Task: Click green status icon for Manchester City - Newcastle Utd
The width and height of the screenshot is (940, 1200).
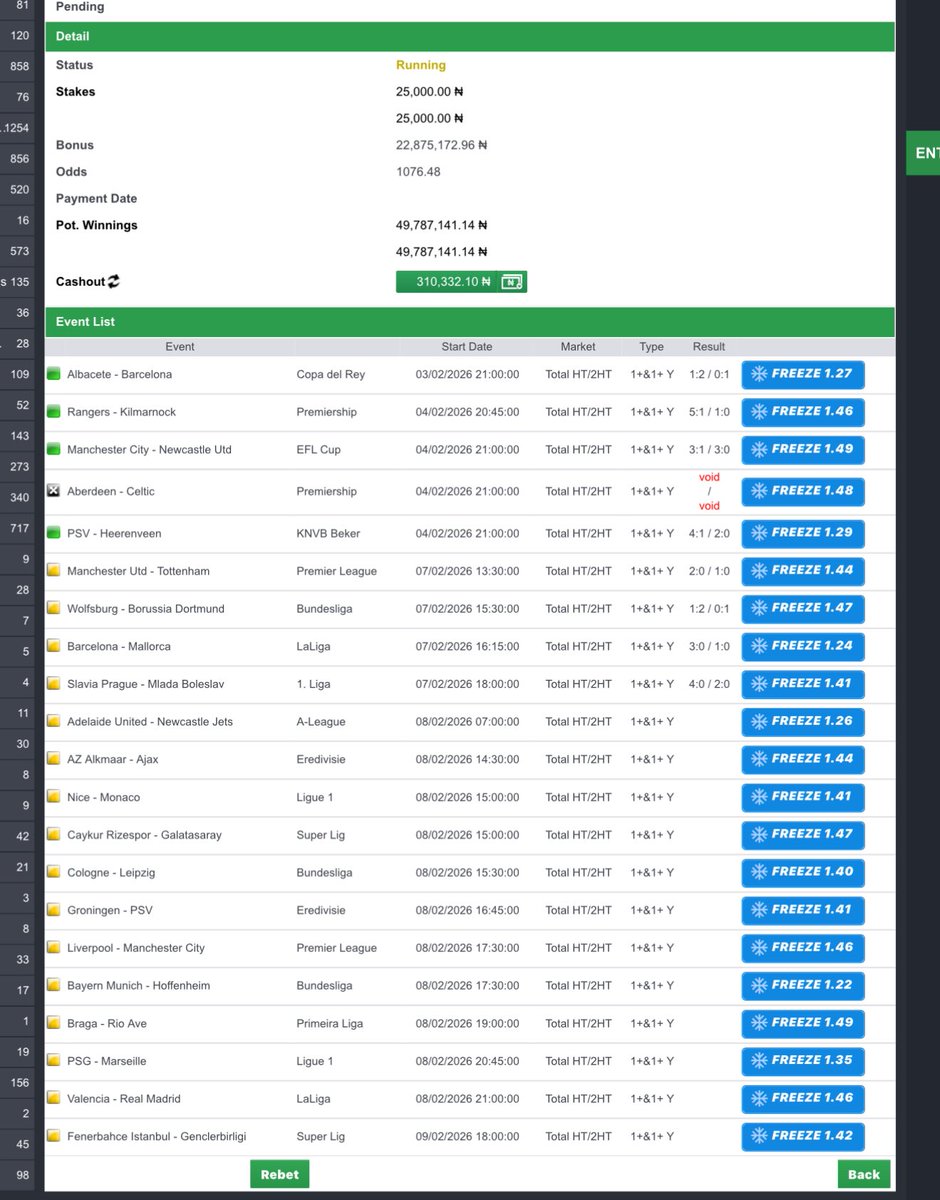Action: (x=54, y=450)
